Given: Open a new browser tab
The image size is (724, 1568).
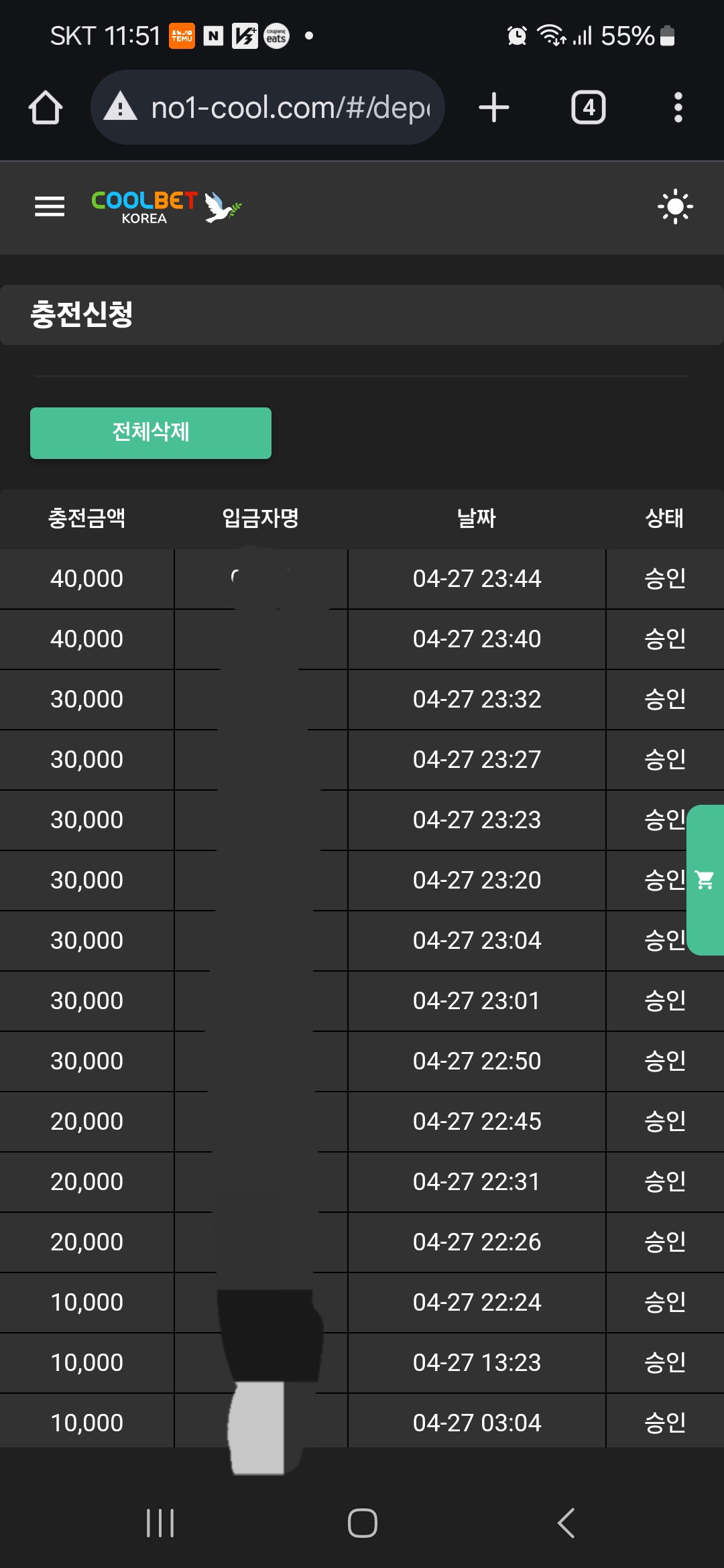Looking at the screenshot, I should (494, 108).
